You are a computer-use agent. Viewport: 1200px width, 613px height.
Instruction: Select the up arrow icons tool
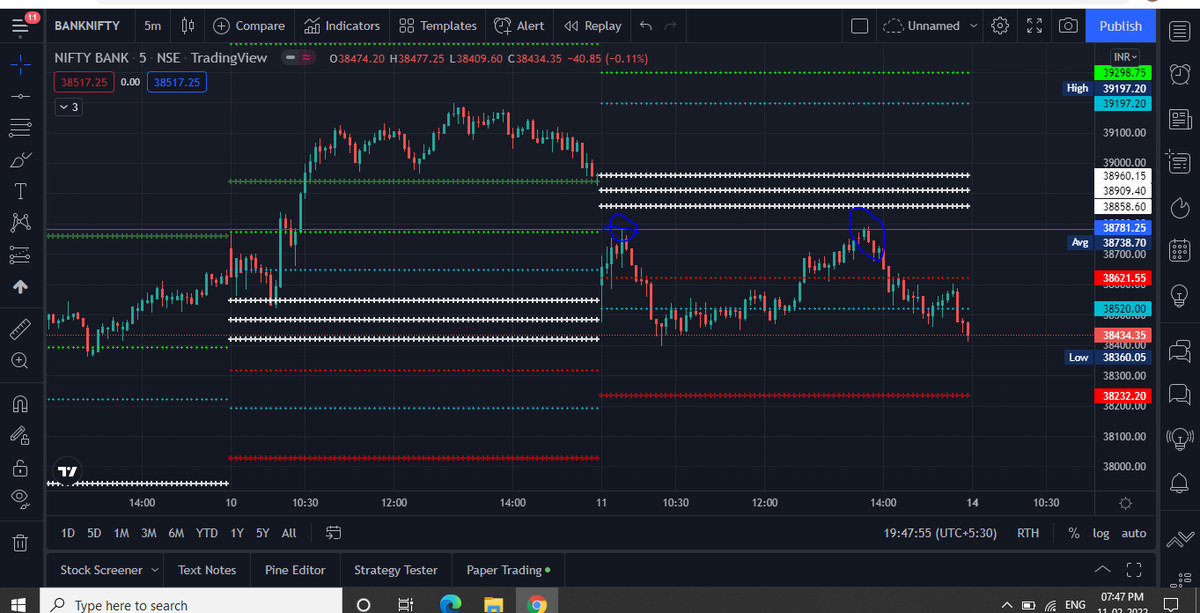tap(19, 288)
